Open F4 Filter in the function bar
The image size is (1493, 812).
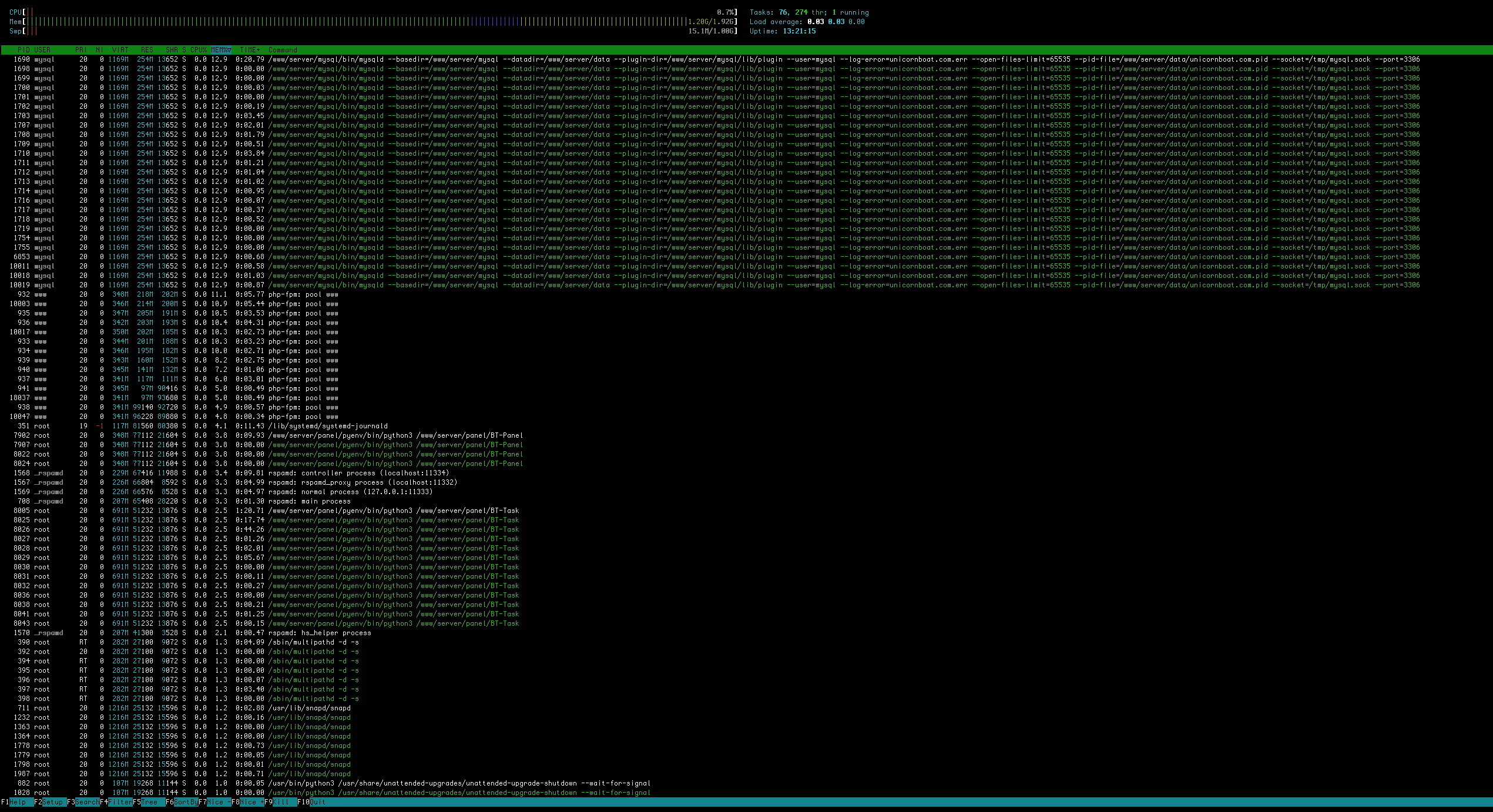tap(116, 802)
